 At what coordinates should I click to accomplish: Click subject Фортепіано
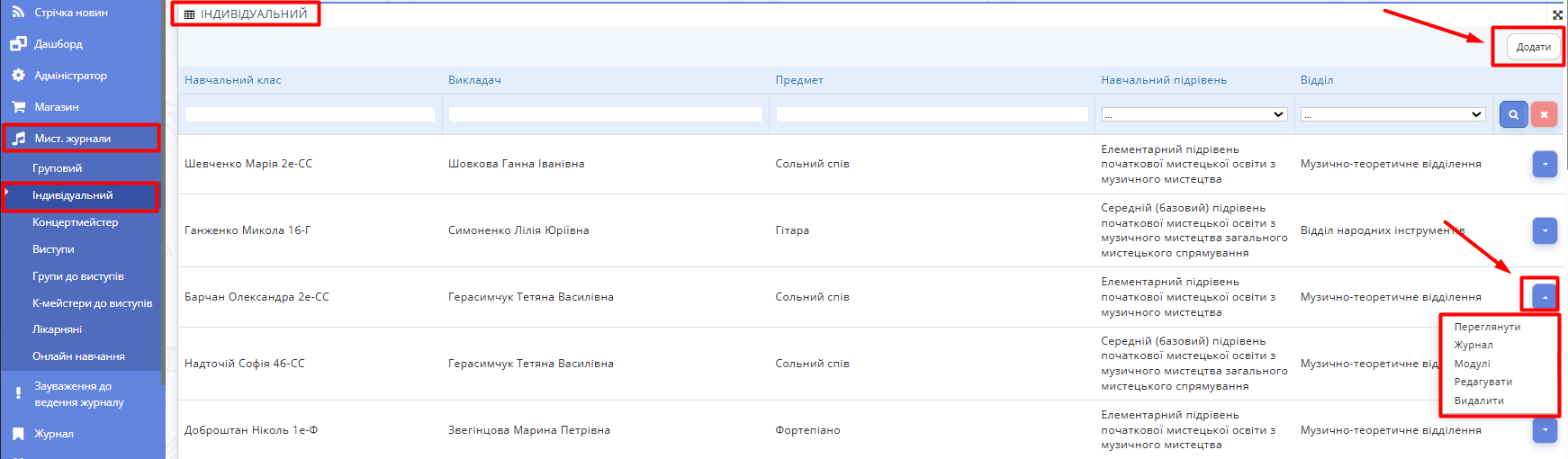[808, 430]
